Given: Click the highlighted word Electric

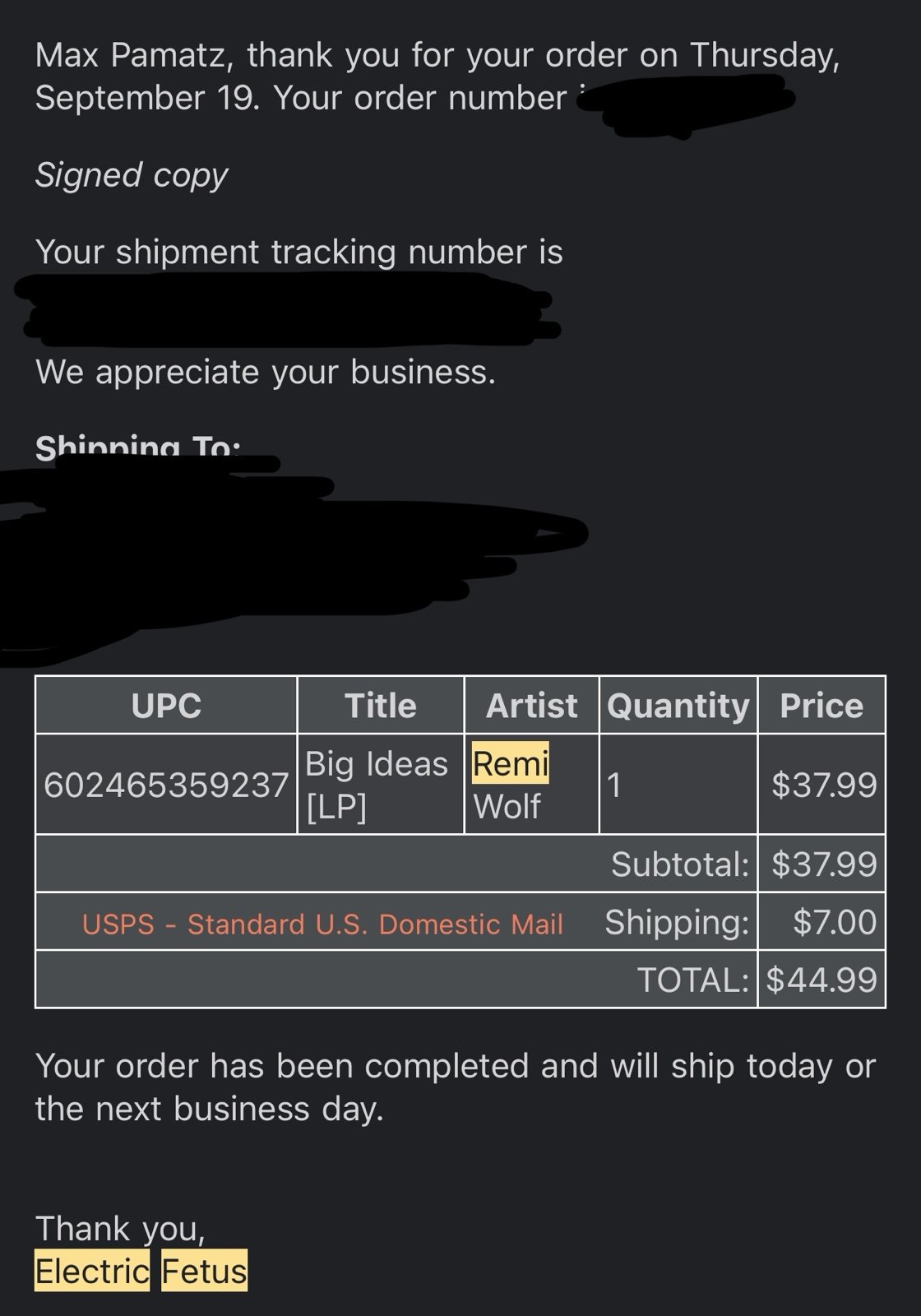Looking at the screenshot, I should click(x=92, y=1271).
